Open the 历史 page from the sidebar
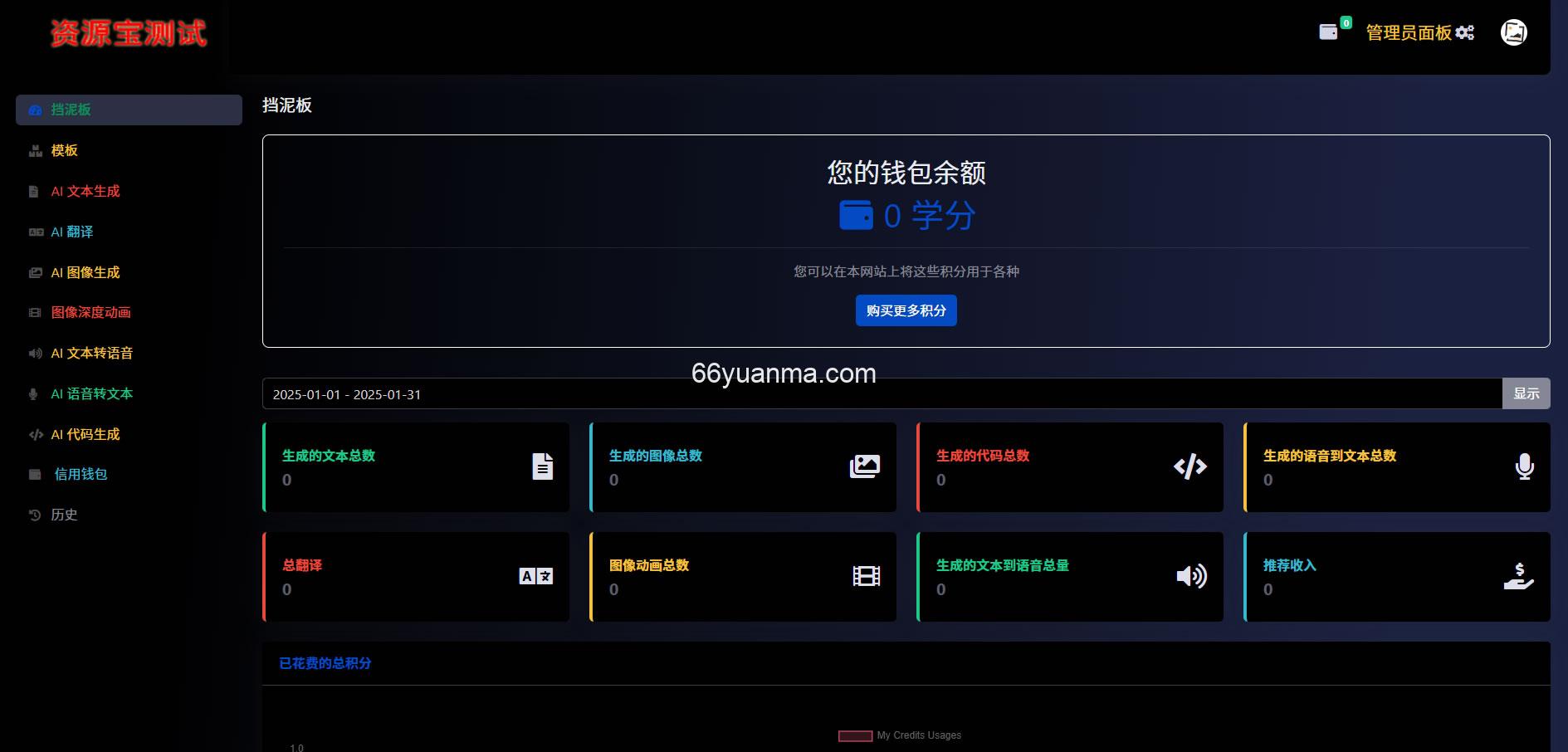This screenshot has width=1568, height=752. click(64, 515)
